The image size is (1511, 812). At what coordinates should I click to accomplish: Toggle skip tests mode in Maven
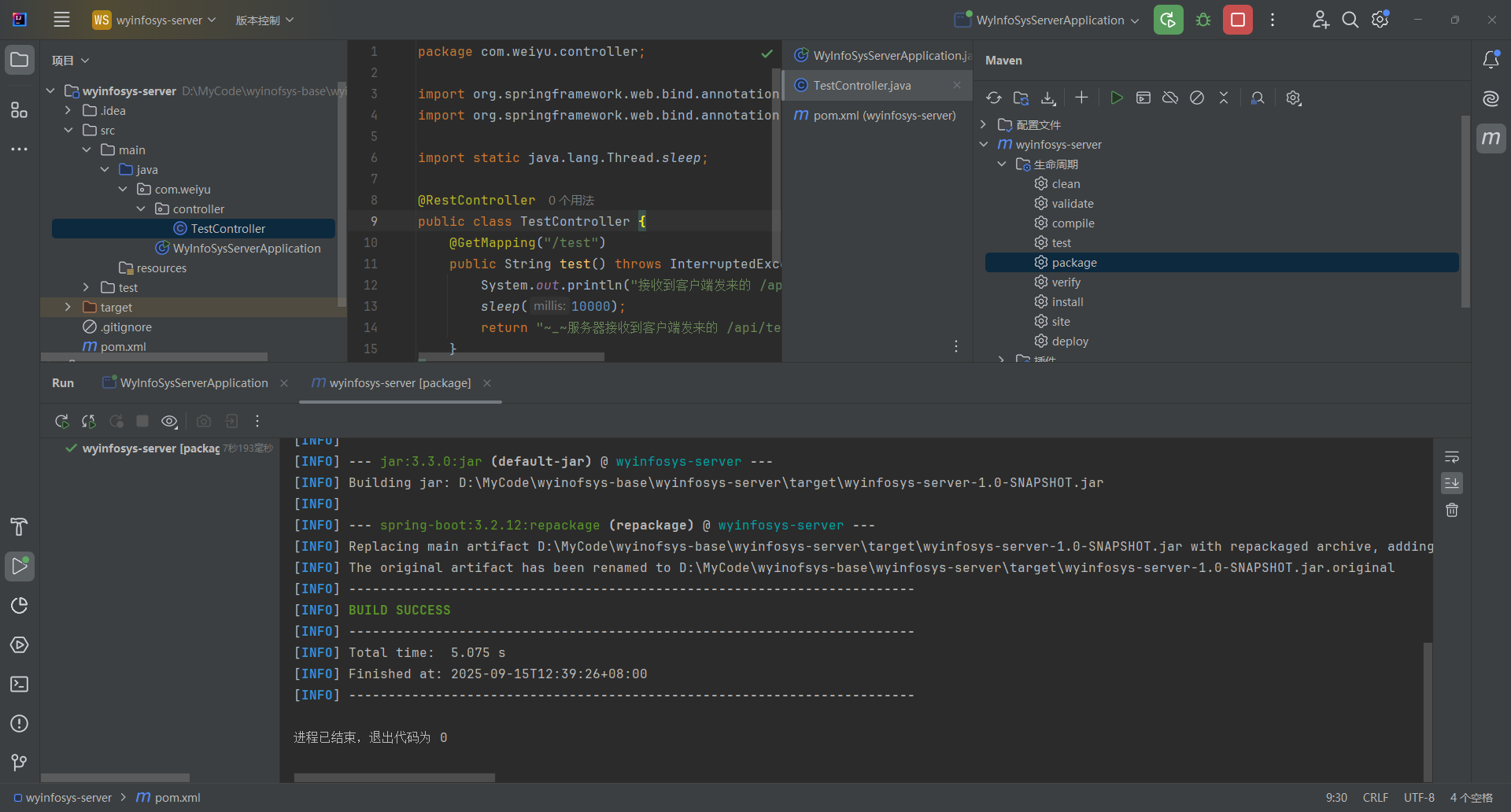[x=1197, y=98]
